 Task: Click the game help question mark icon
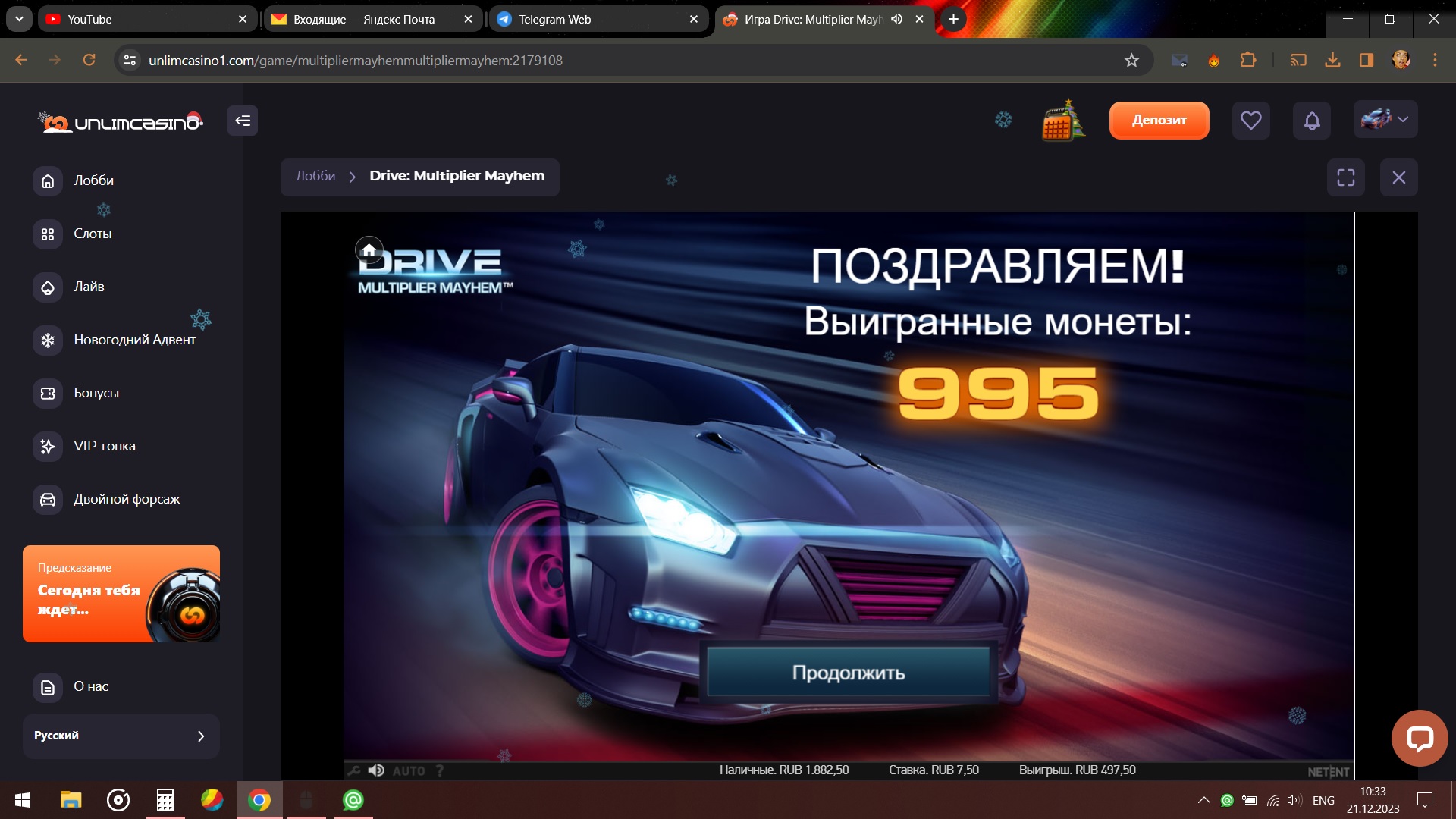coord(440,770)
